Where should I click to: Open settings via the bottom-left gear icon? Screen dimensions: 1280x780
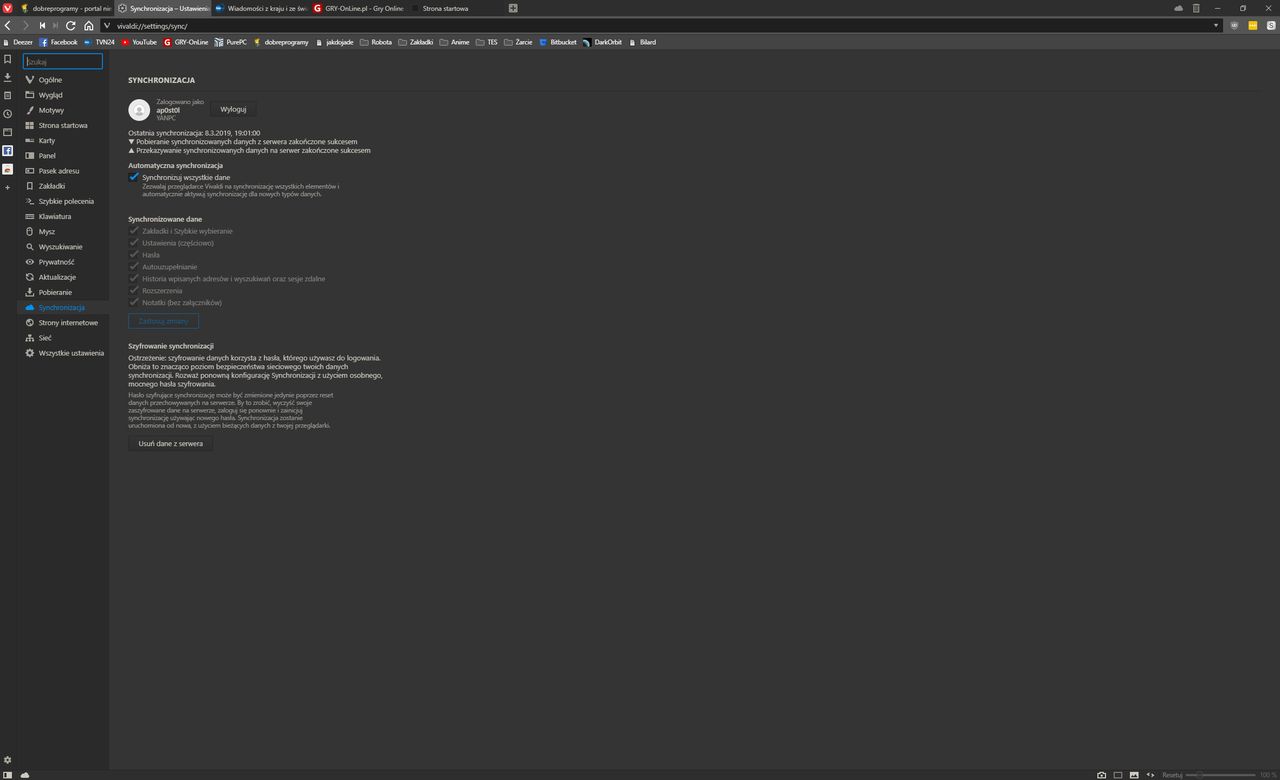point(8,760)
